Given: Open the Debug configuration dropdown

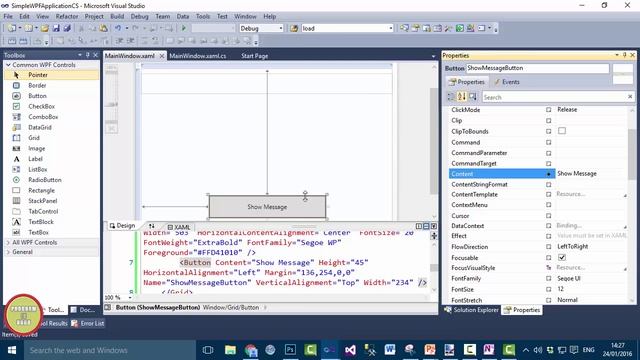Looking at the screenshot, I should coord(280,28).
